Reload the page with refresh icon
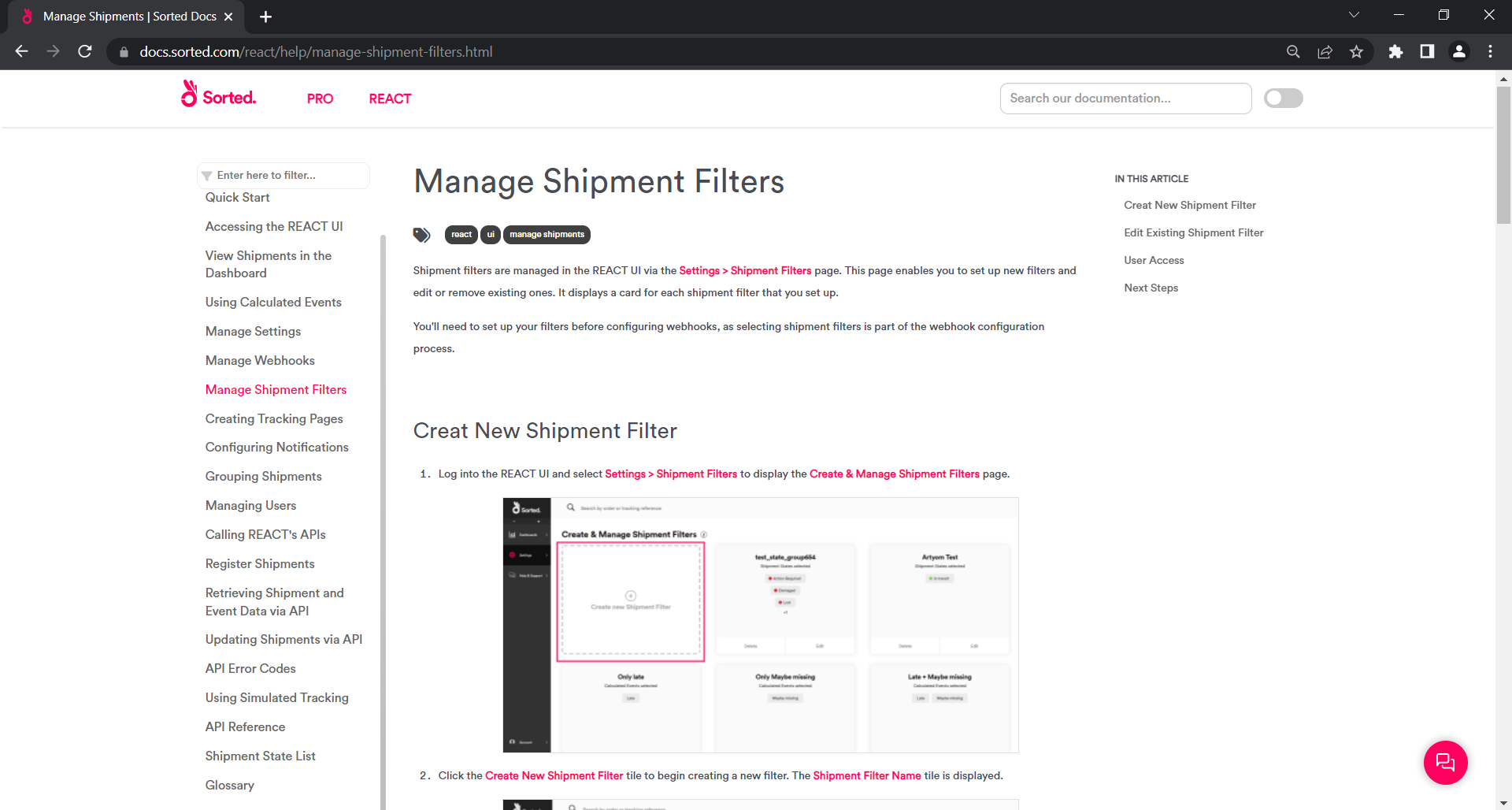The width and height of the screenshot is (1512, 810). [85, 51]
